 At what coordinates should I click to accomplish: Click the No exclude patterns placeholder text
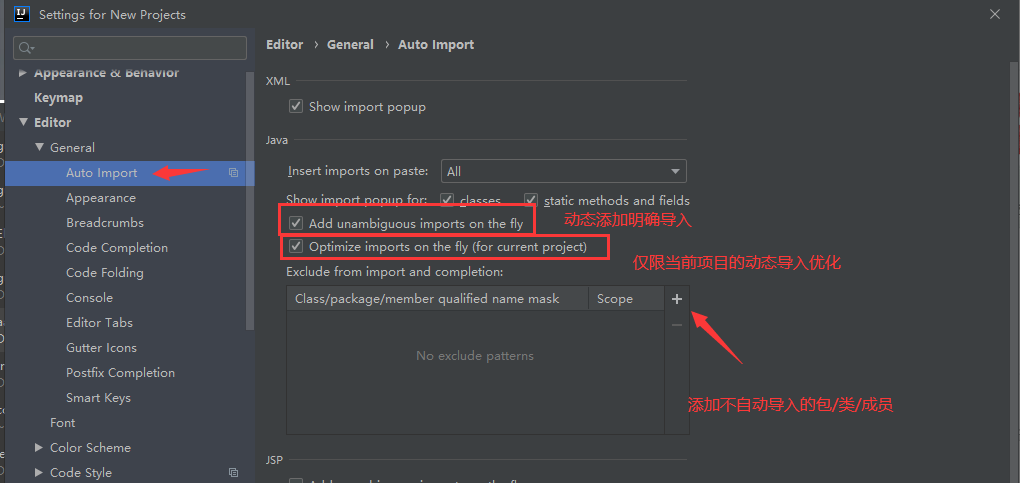coord(475,356)
